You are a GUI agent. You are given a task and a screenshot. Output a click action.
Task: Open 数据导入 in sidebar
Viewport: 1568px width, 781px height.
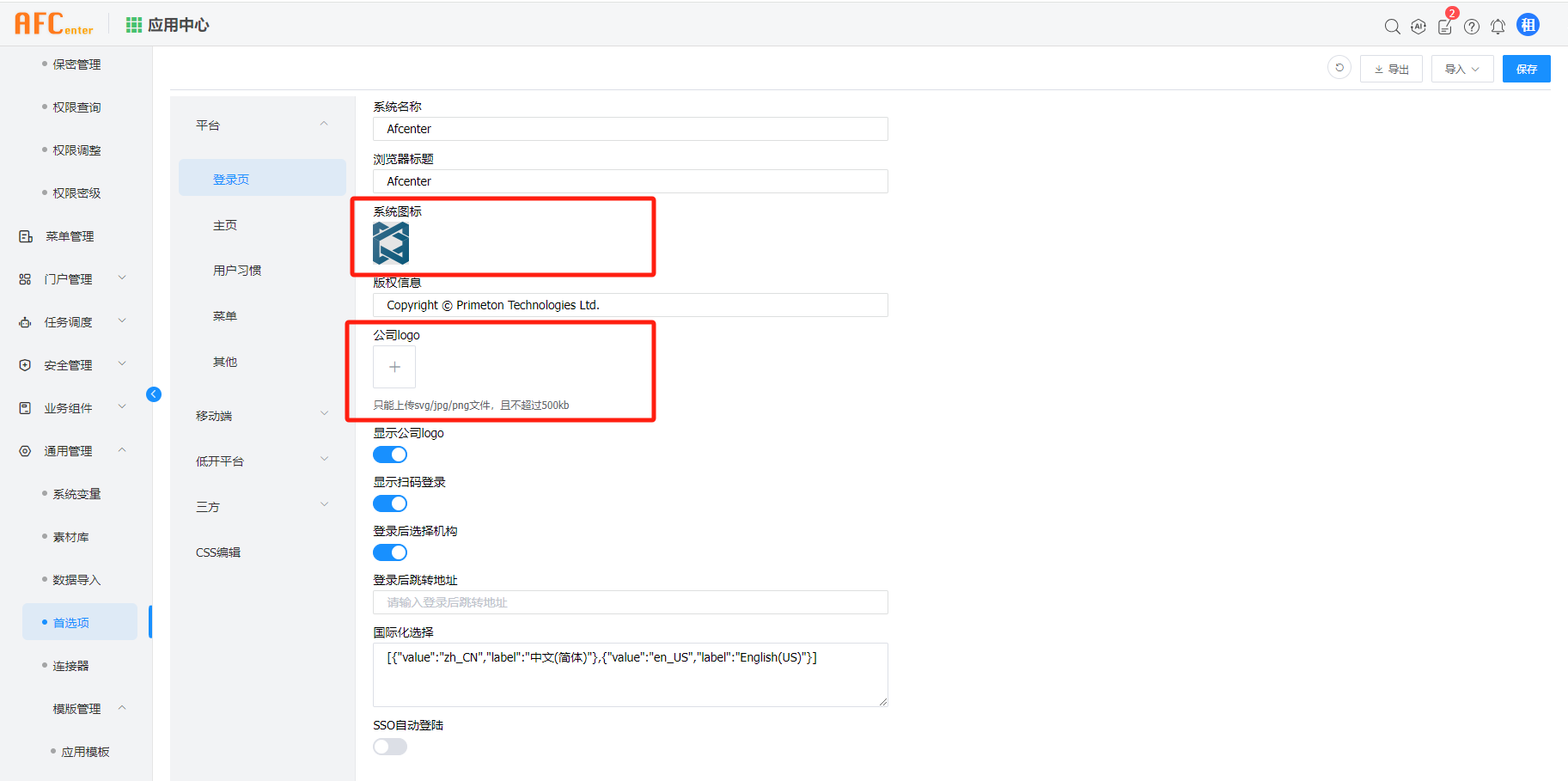point(76,580)
